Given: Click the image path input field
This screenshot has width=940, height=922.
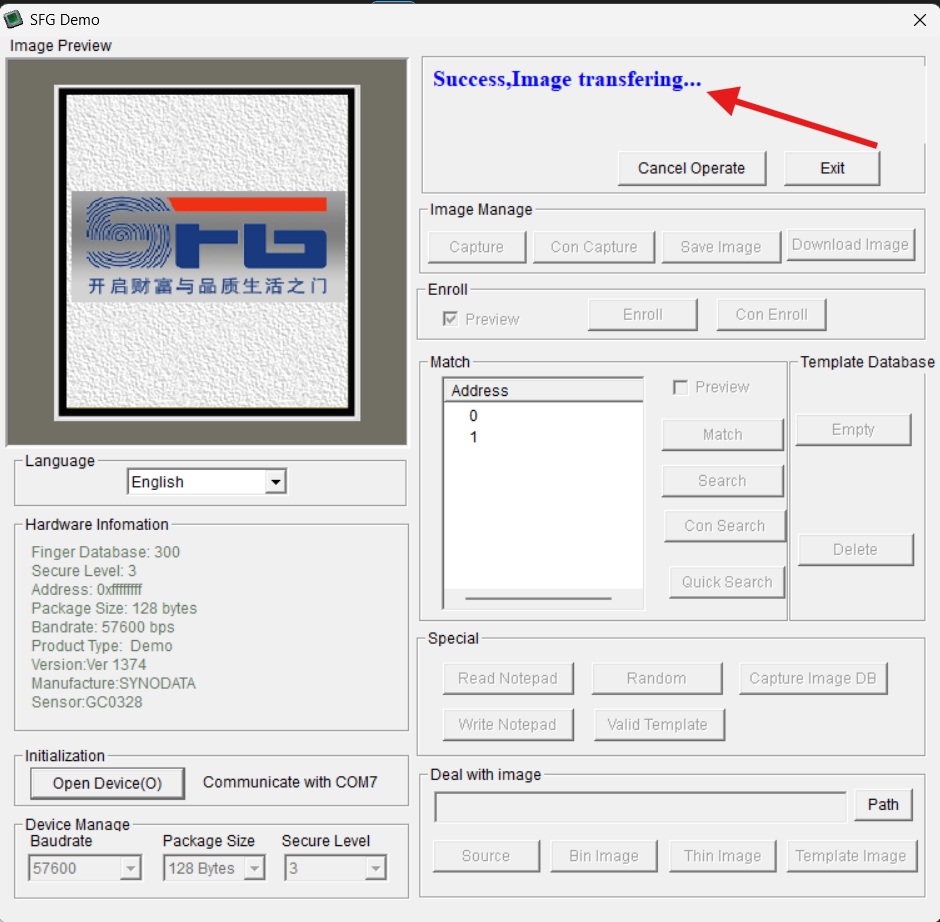Looking at the screenshot, I should coord(640,807).
